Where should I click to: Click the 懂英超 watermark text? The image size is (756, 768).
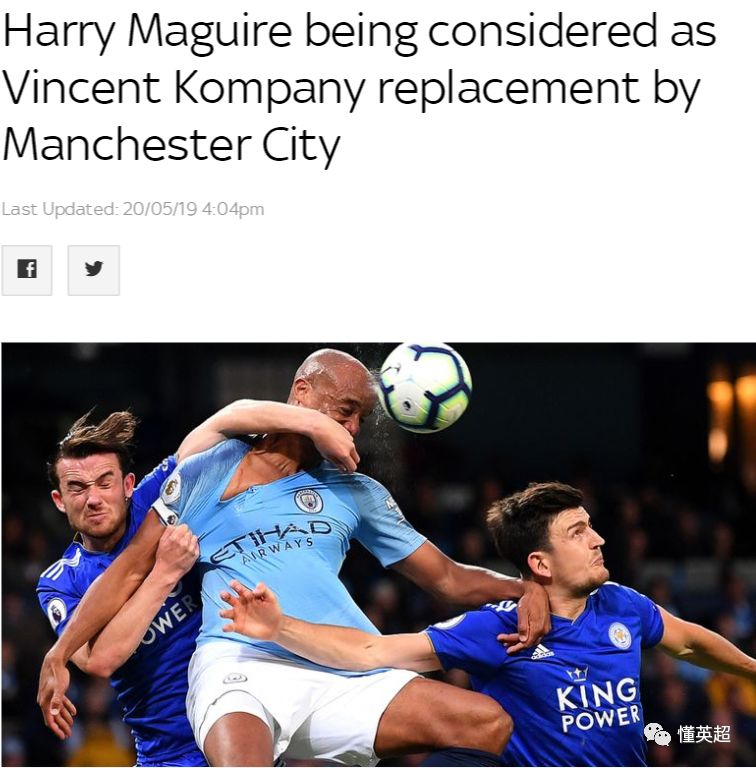pyautogui.click(x=704, y=734)
